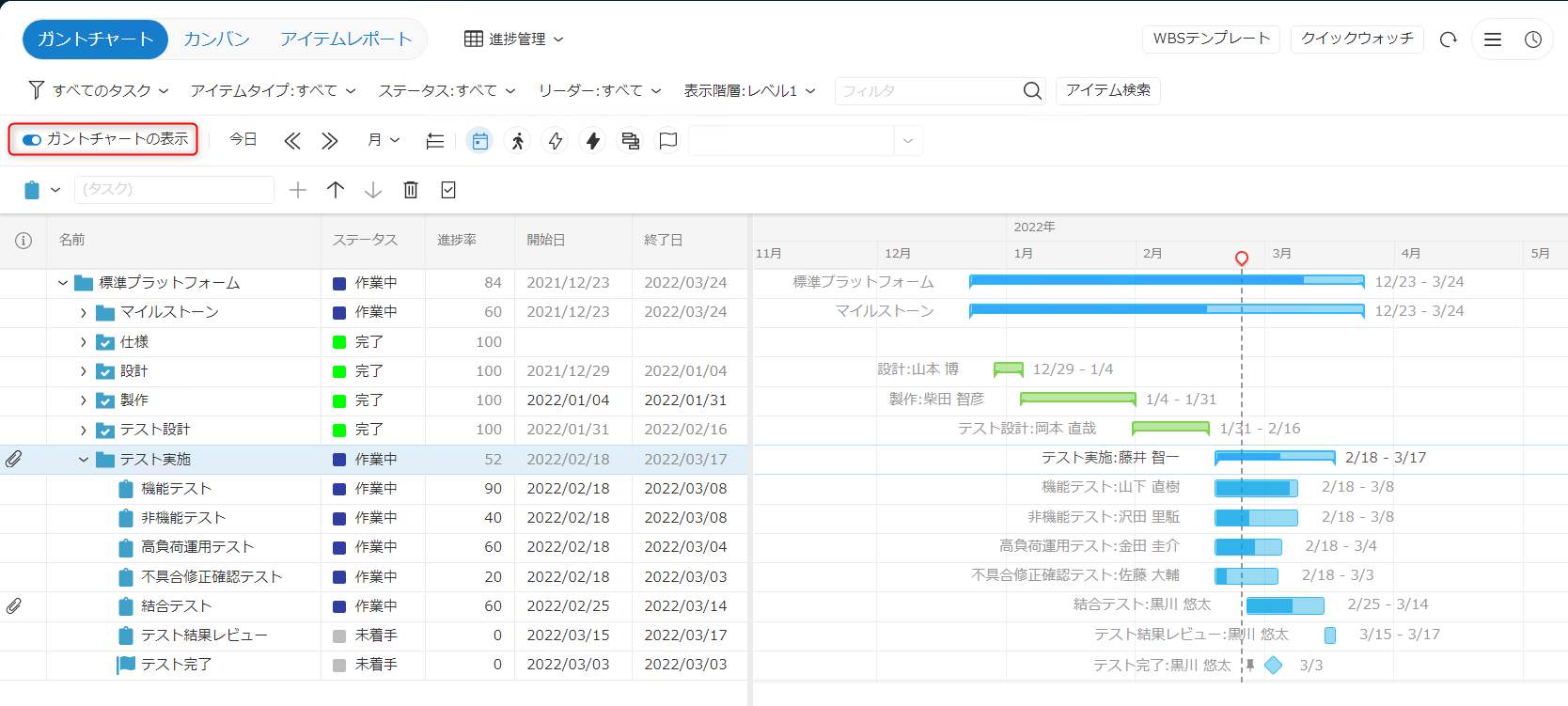Expand the マイルストーン tree row
This screenshot has width=1568, height=706.
point(84,313)
